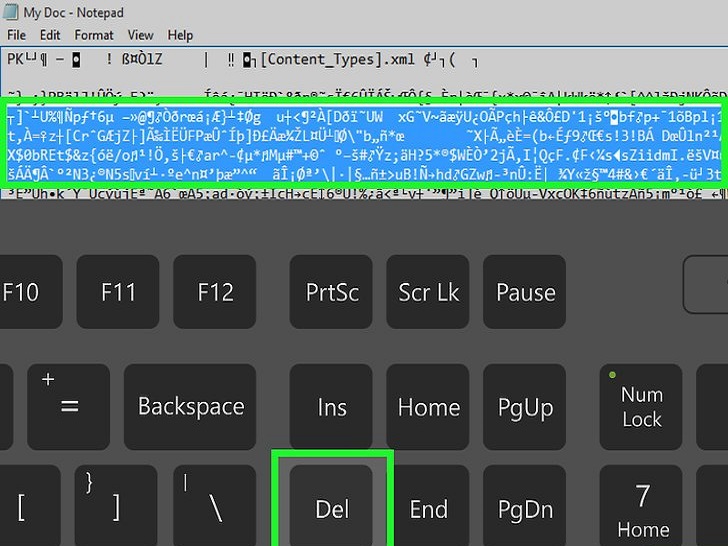Open the File menu
Viewport: 728px width, 546px height.
coord(16,35)
